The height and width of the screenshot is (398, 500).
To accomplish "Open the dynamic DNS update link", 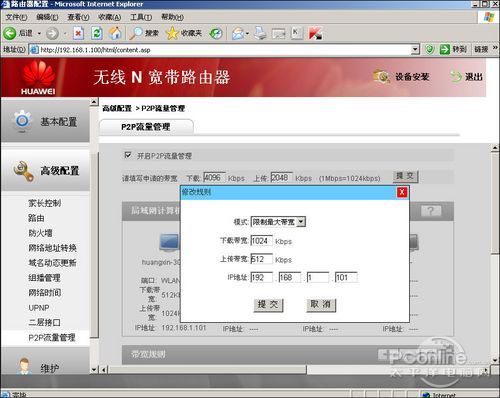I will click(52, 263).
